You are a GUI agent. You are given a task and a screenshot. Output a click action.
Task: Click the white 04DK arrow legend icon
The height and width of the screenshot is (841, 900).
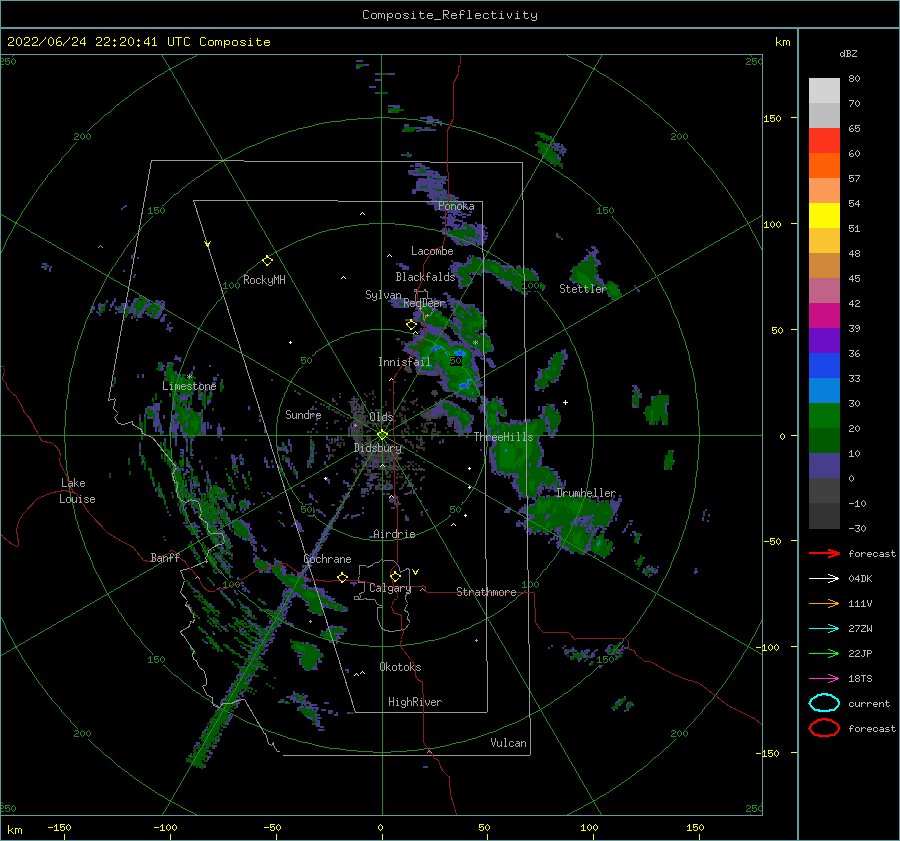824,578
